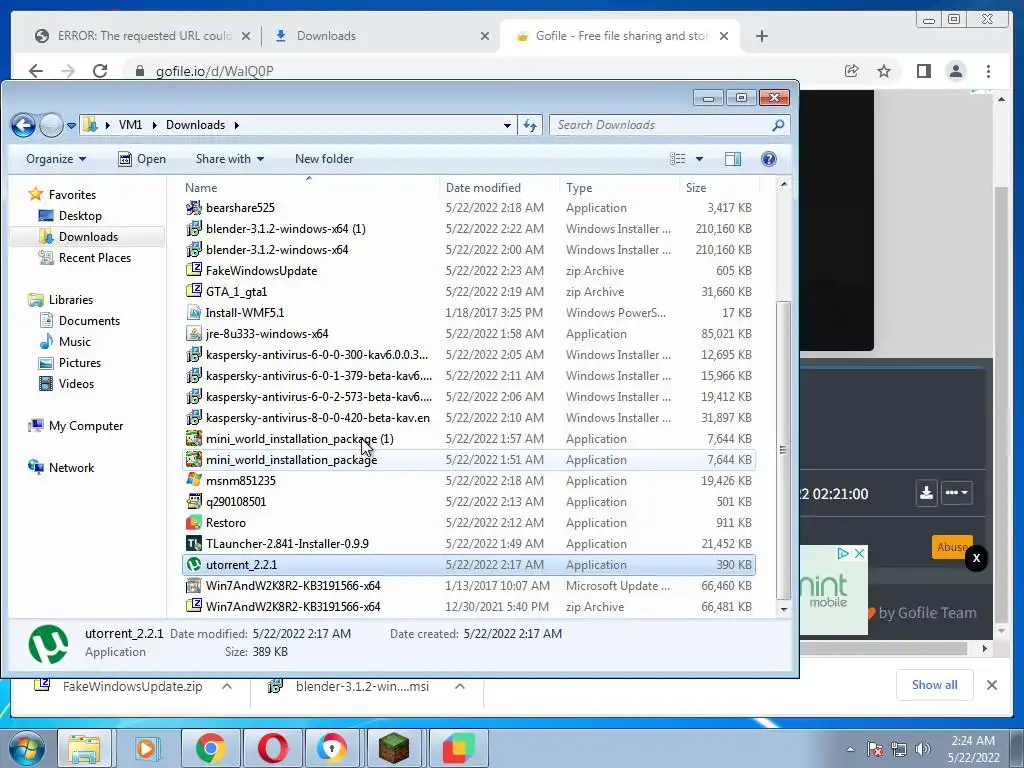
Task: Click the Open toolbar button
Action: click(142, 159)
